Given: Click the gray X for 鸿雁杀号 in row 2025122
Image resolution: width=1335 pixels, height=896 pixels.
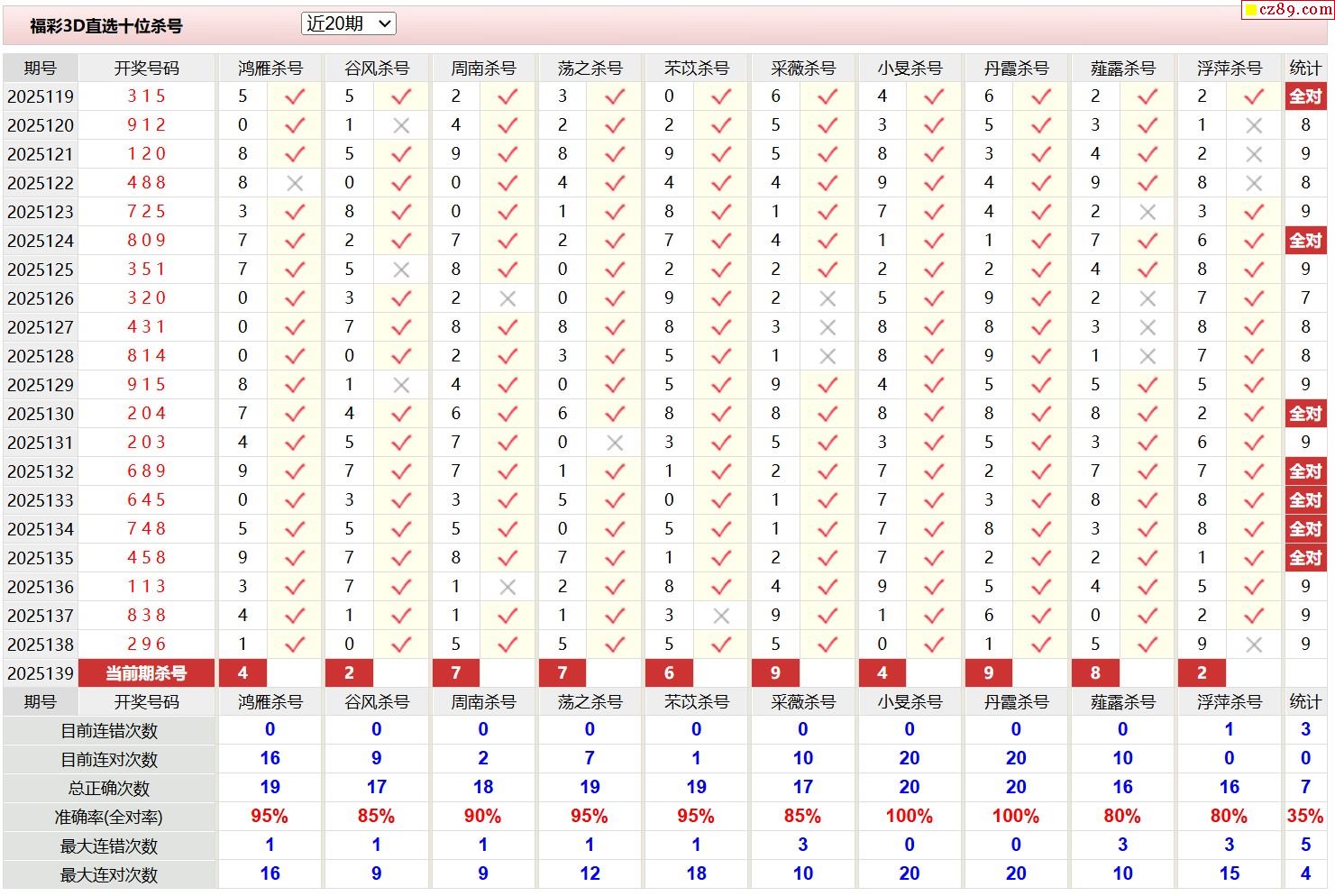Looking at the screenshot, I should click(295, 183).
